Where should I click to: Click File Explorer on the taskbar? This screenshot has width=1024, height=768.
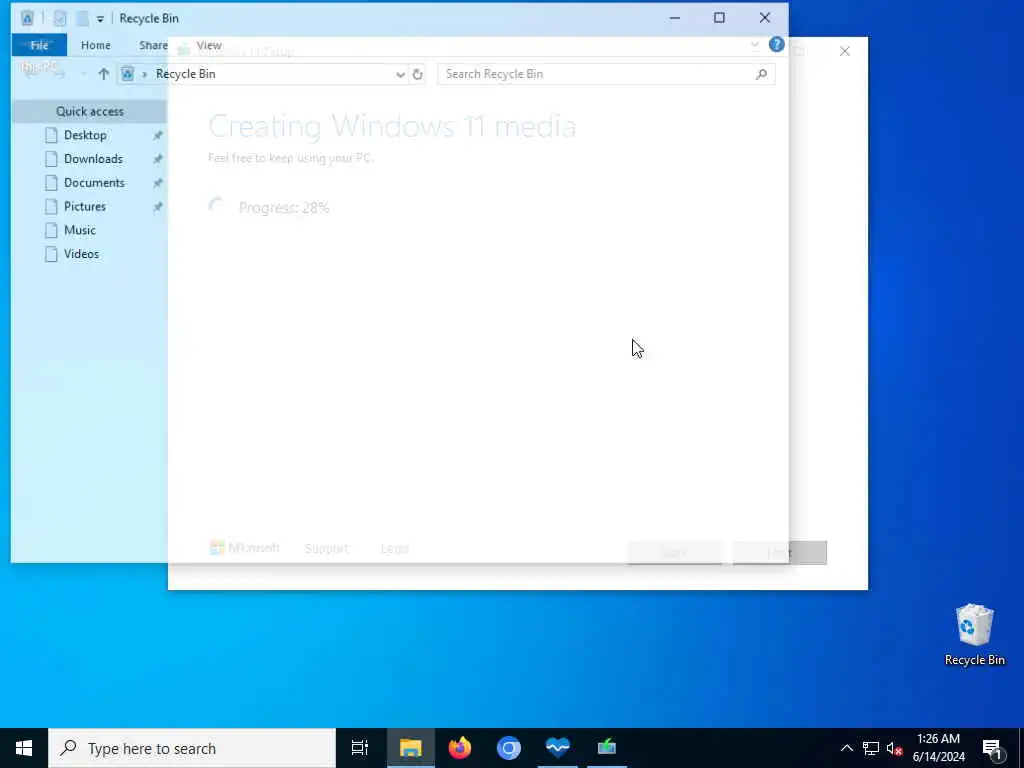click(410, 748)
